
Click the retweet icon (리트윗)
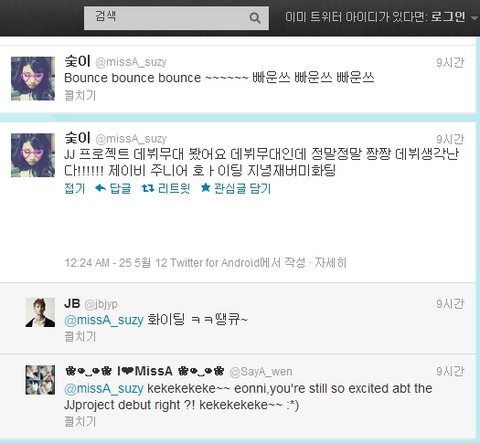[x=148, y=188]
